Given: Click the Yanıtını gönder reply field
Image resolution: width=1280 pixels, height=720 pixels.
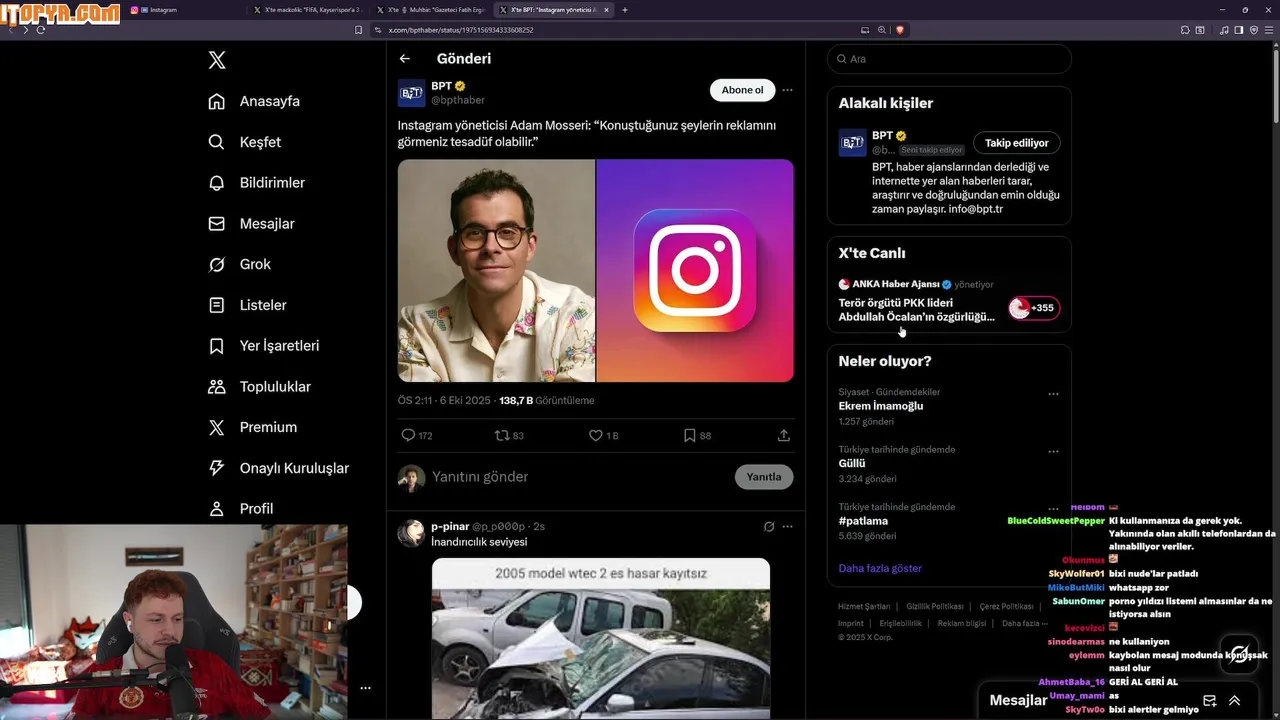Looking at the screenshot, I should 580,477.
